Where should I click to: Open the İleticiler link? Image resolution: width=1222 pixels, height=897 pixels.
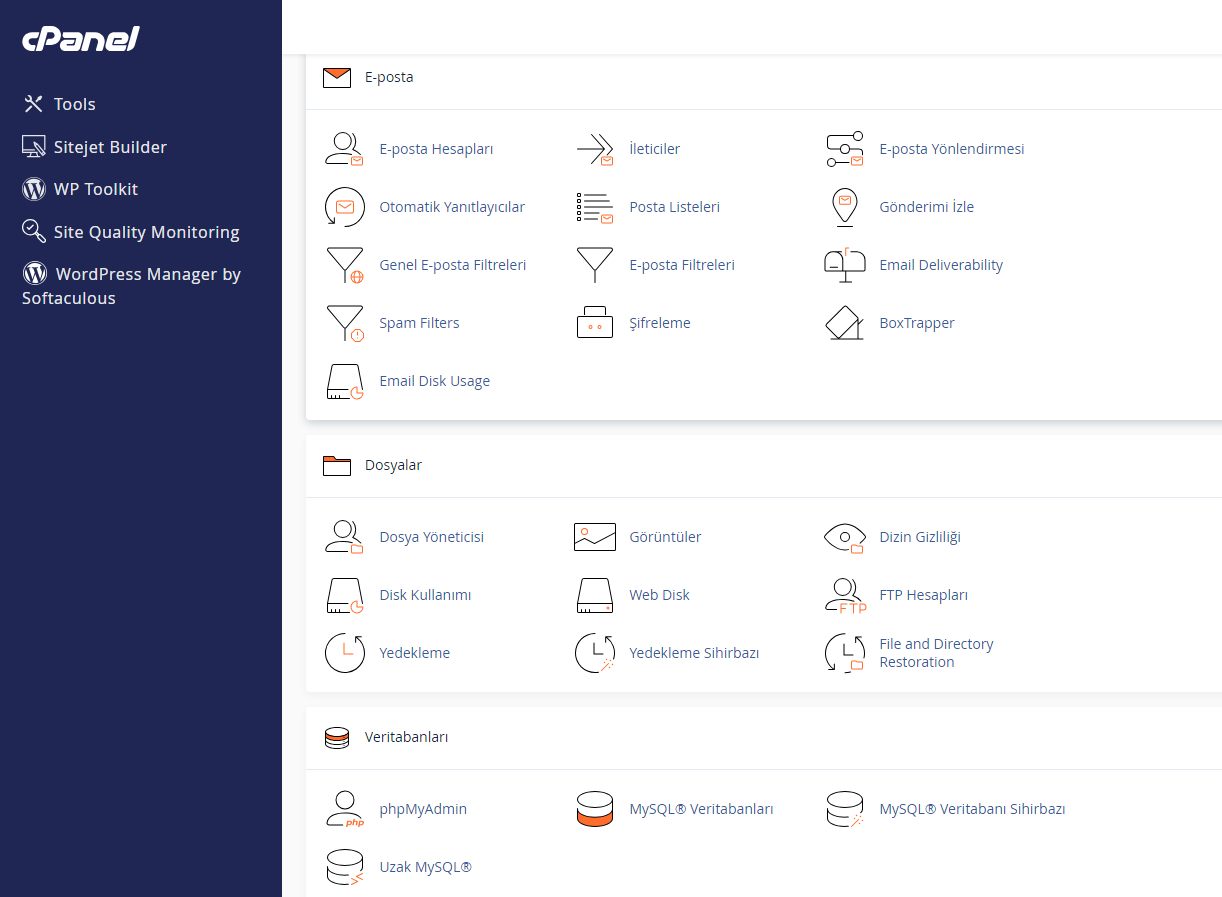coord(655,149)
